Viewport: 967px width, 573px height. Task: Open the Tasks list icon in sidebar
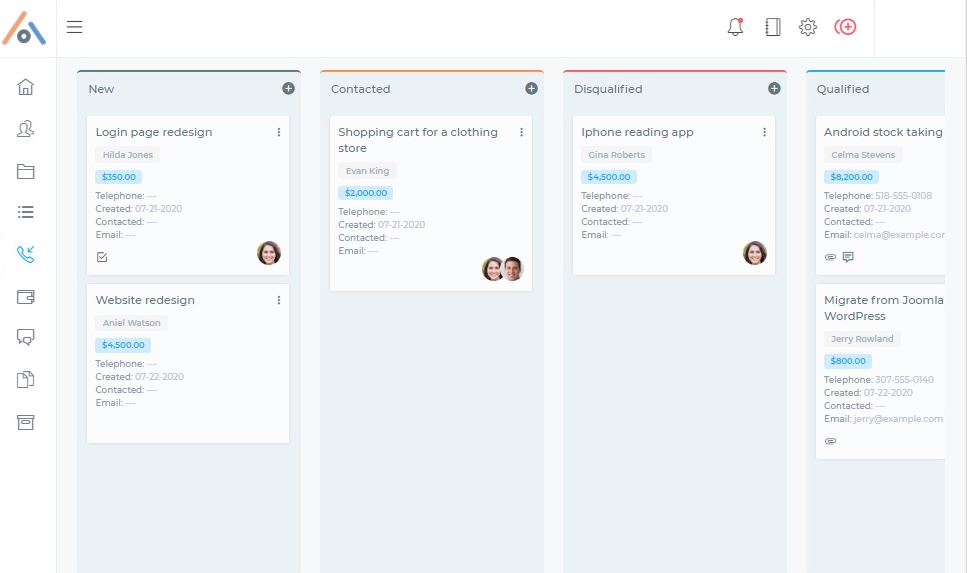pos(26,212)
